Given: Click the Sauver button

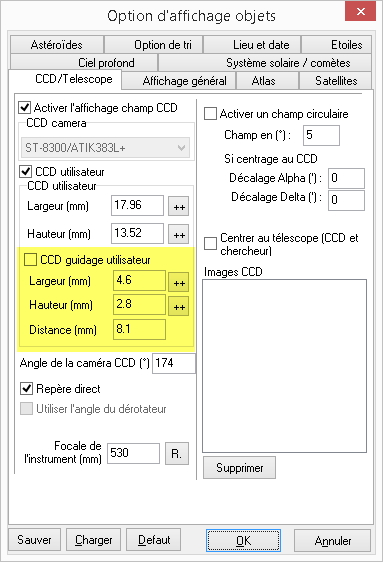Looking at the screenshot, I should click(x=34, y=540).
